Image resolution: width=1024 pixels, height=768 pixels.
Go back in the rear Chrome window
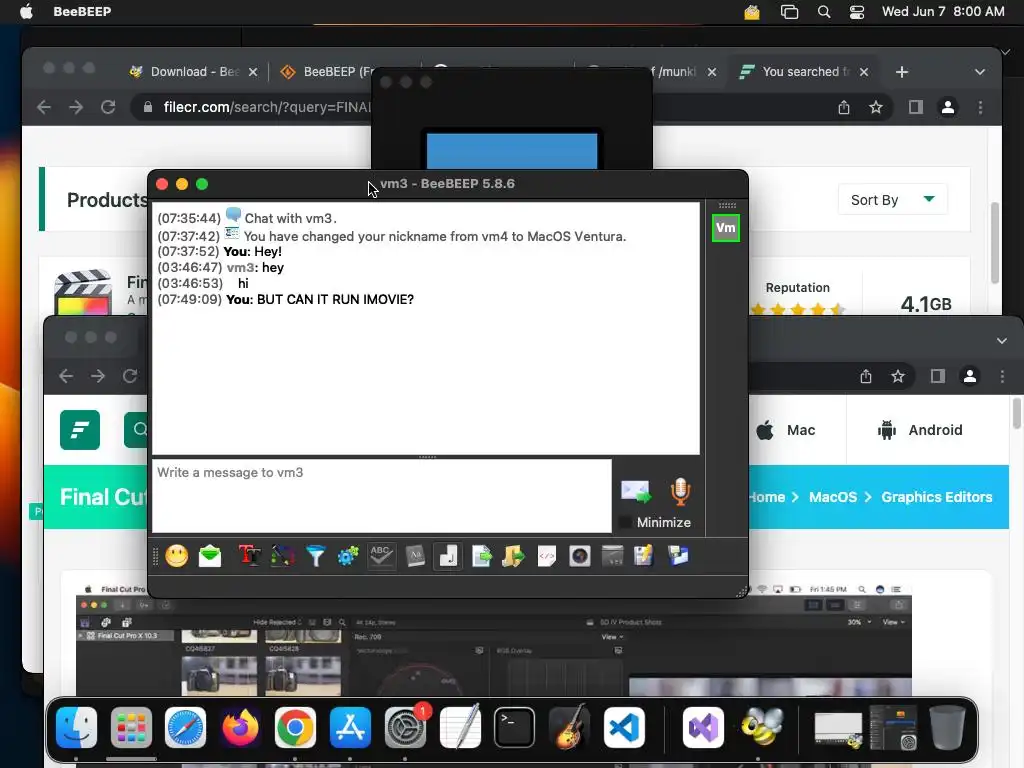click(x=44, y=107)
